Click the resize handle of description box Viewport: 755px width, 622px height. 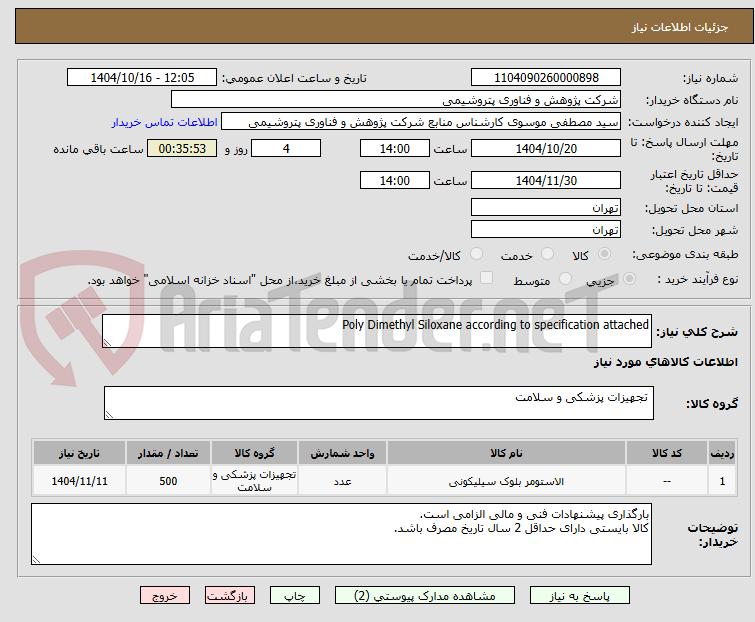107,343
